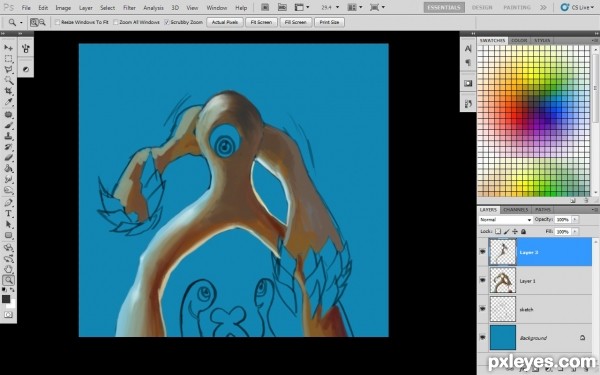Select the Rectangle shape tool

[8, 235]
